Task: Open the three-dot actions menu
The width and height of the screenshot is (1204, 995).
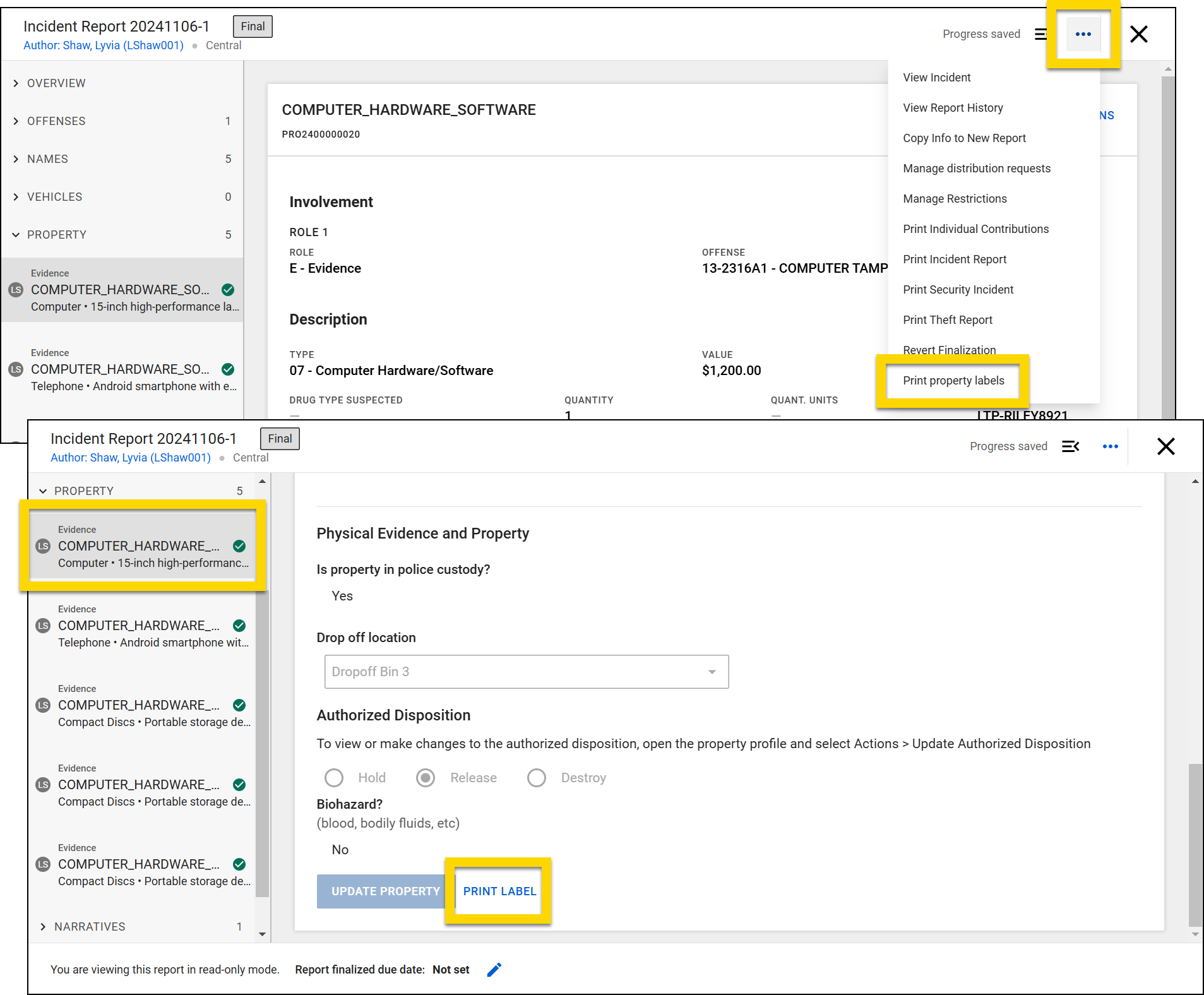Action: [1083, 34]
